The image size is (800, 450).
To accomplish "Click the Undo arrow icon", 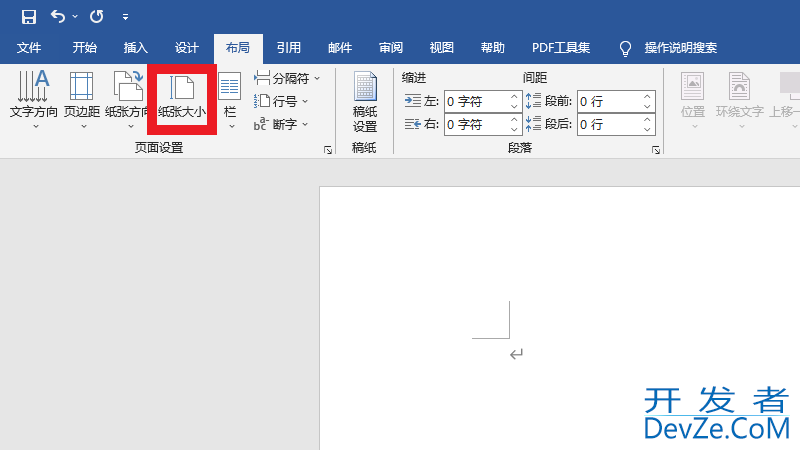I will (58, 17).
